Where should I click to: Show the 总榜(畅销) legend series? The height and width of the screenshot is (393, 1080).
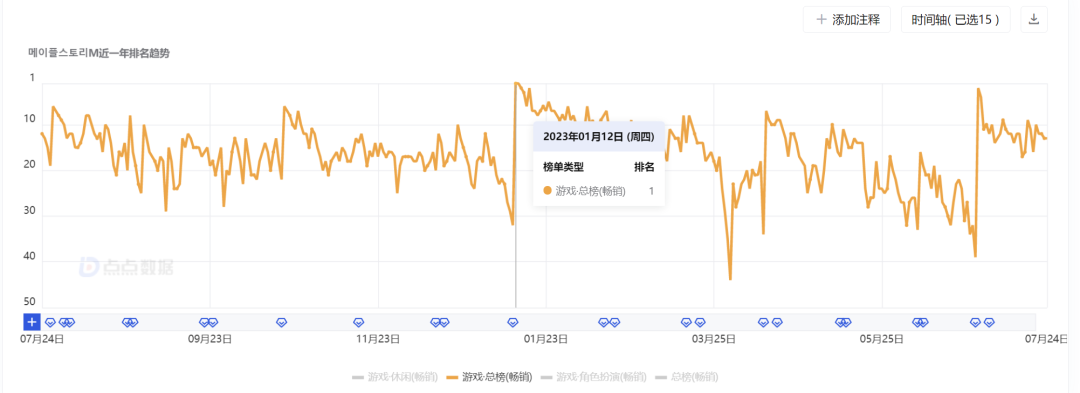[687, 376]
